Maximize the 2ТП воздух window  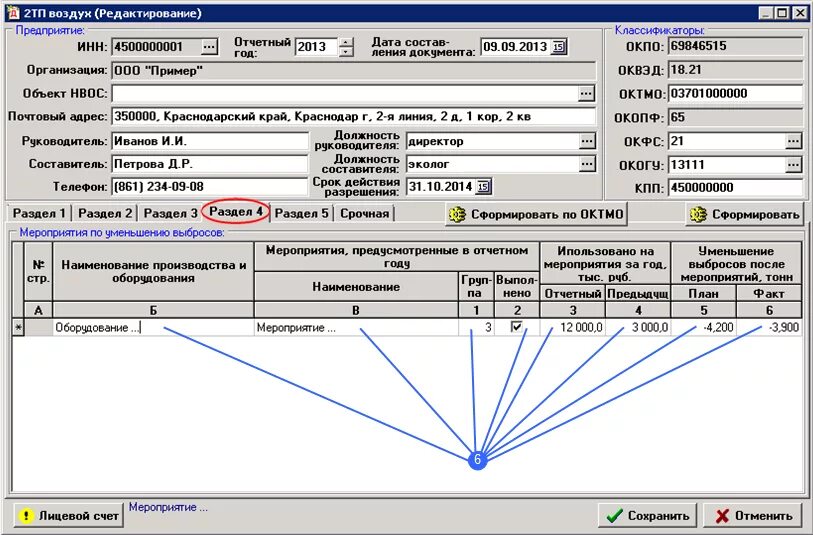pyautogui.click(x=782, y=13)
